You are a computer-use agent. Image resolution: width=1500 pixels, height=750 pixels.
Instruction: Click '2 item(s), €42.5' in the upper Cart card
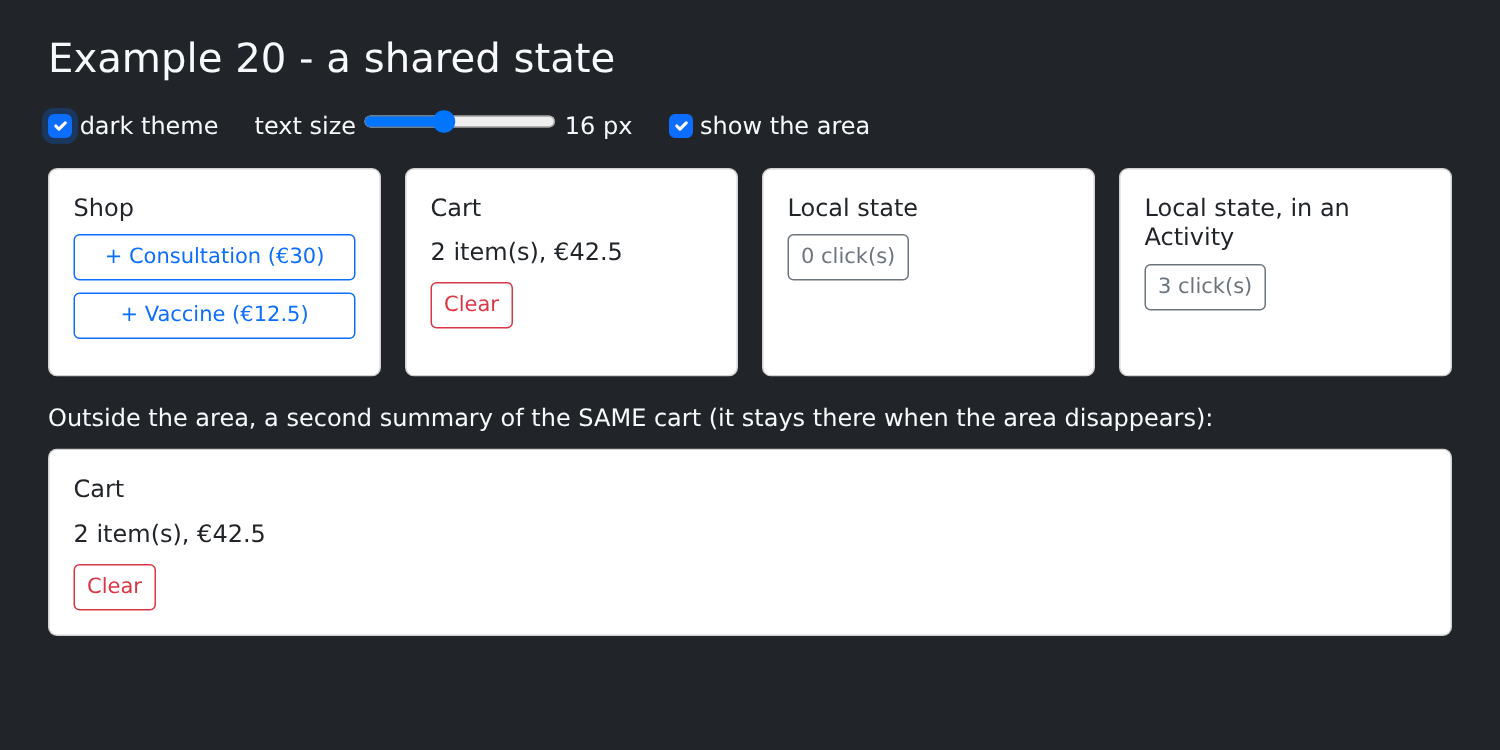tap(526, 252)
